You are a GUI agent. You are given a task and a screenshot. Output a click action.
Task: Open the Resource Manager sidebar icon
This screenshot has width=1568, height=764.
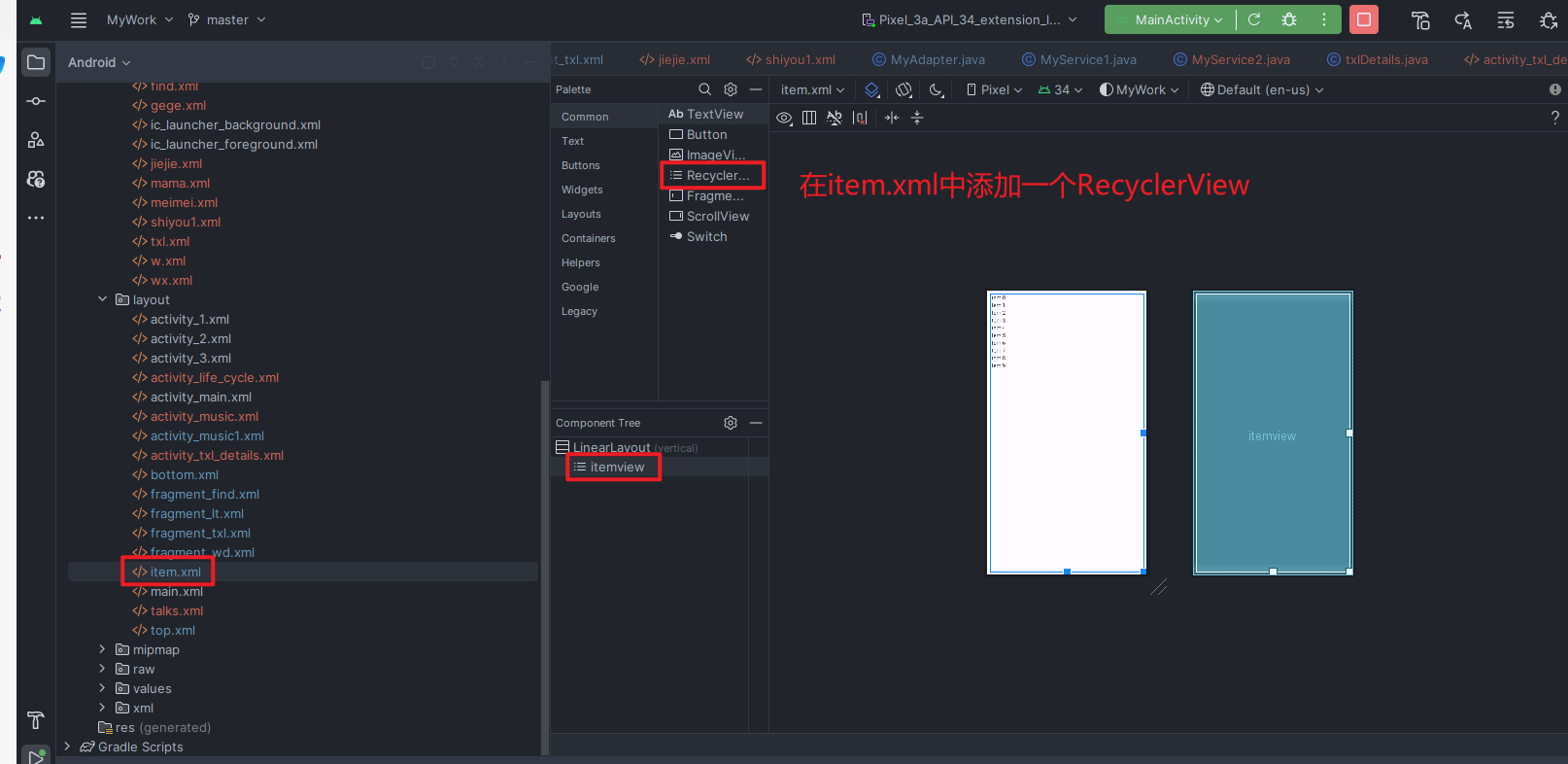pyautogui.click(x=36, y=140)
